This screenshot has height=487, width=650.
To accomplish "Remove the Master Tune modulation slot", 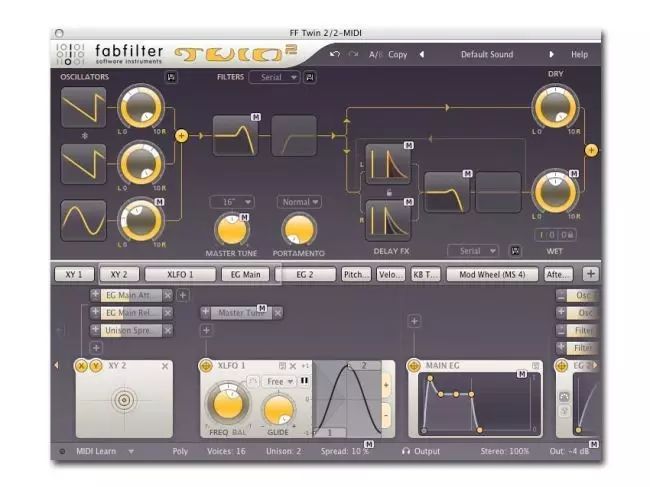I will [x=278, y=313].
